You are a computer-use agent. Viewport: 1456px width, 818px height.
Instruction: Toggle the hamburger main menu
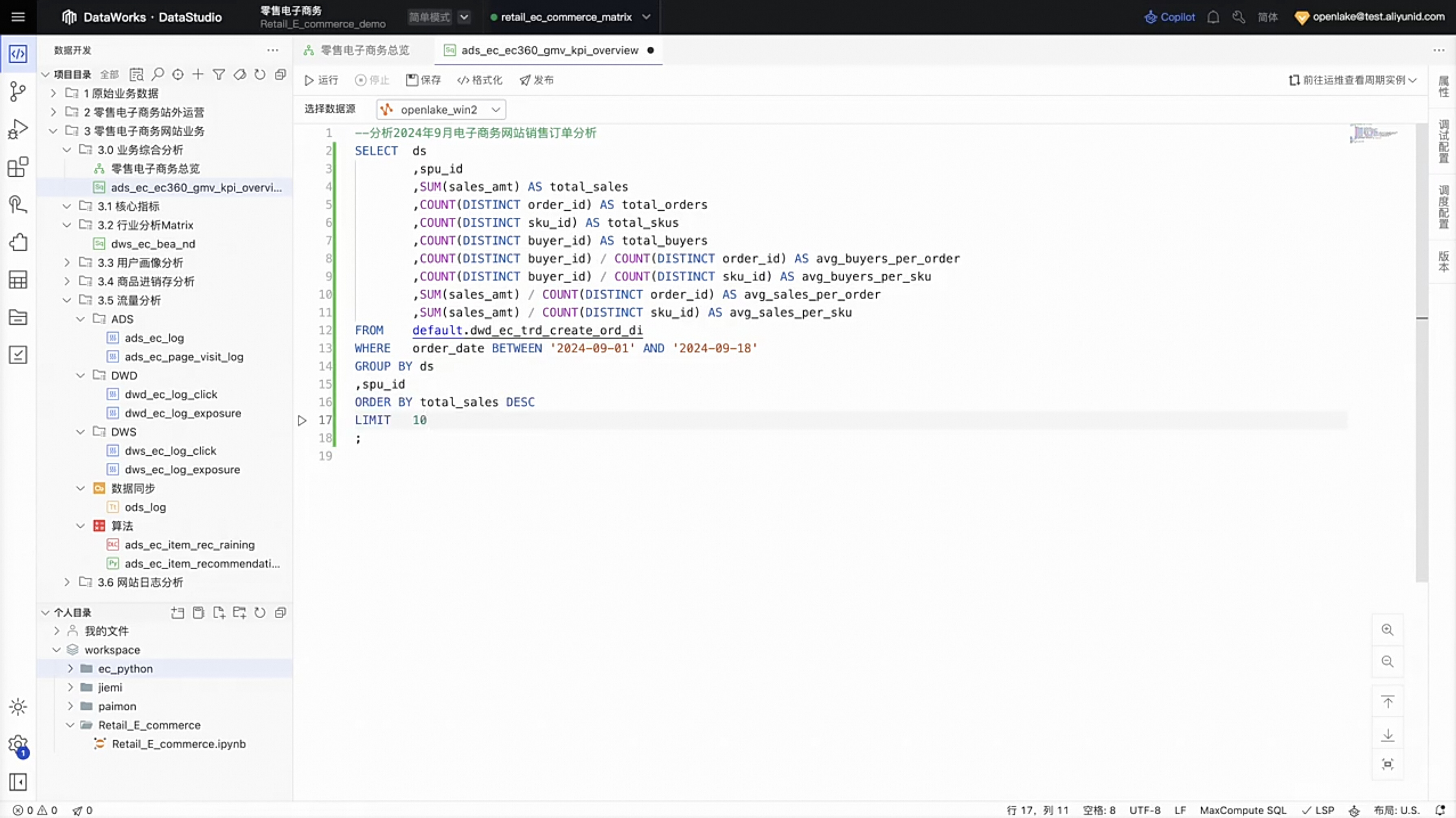18,17
